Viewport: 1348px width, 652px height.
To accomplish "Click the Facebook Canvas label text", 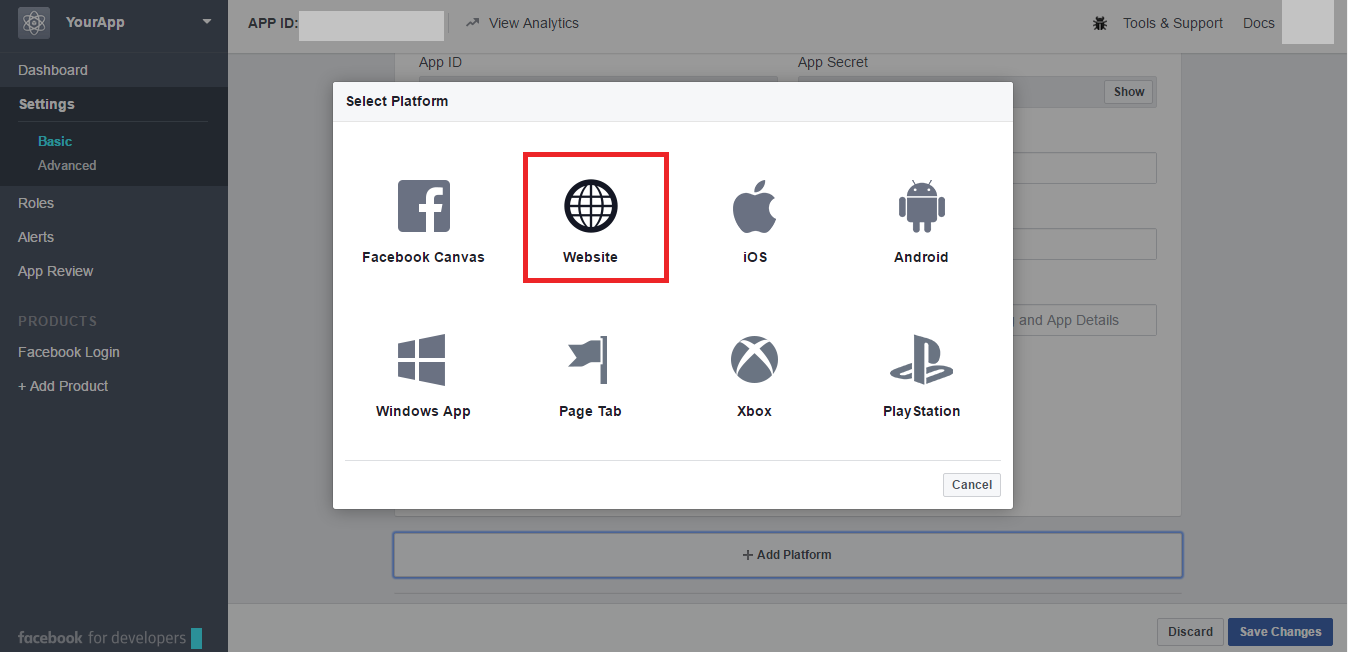I will (x=423, y=257).
